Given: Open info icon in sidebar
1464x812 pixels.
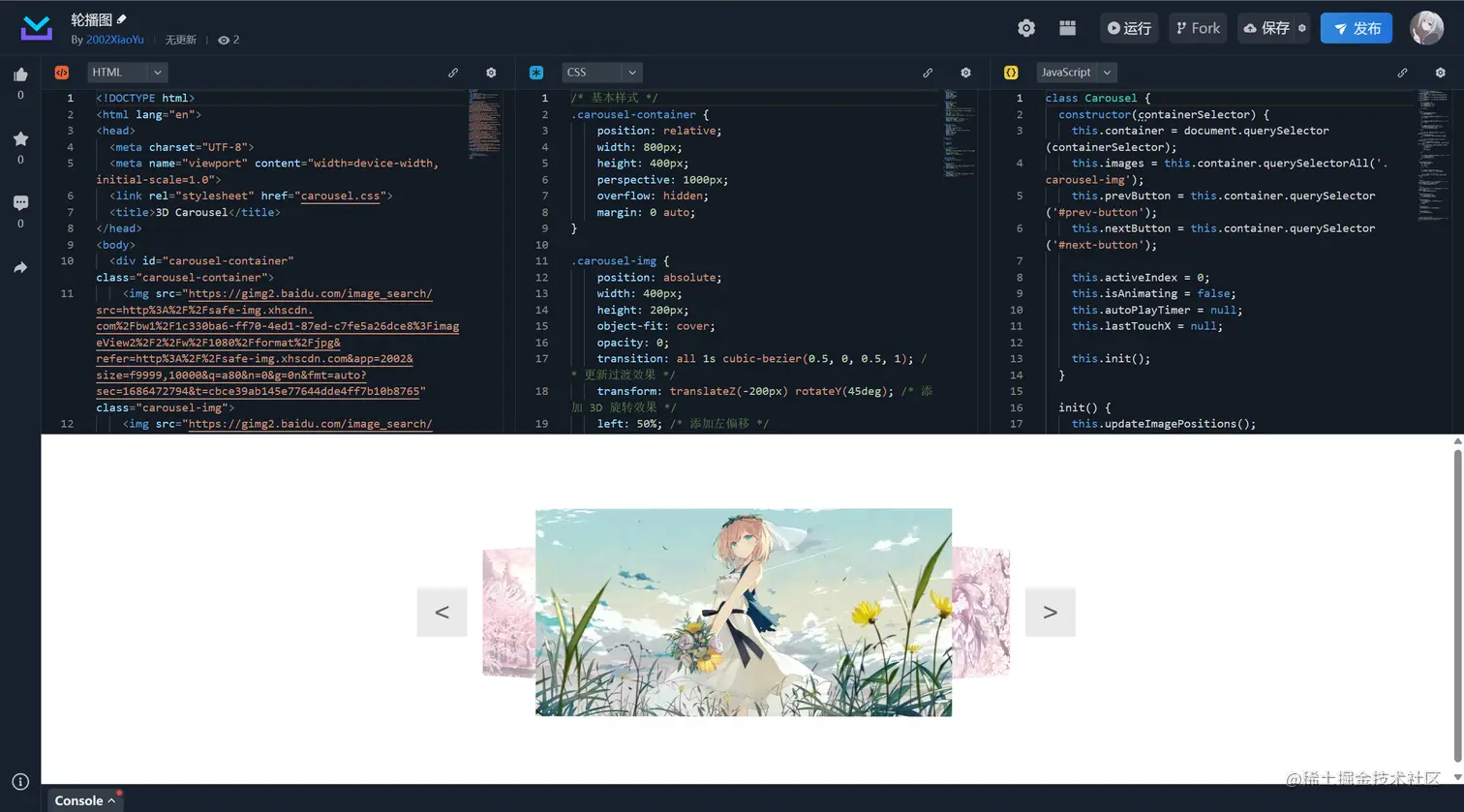Looking at the screenshot, I should (x=20, y=782).
